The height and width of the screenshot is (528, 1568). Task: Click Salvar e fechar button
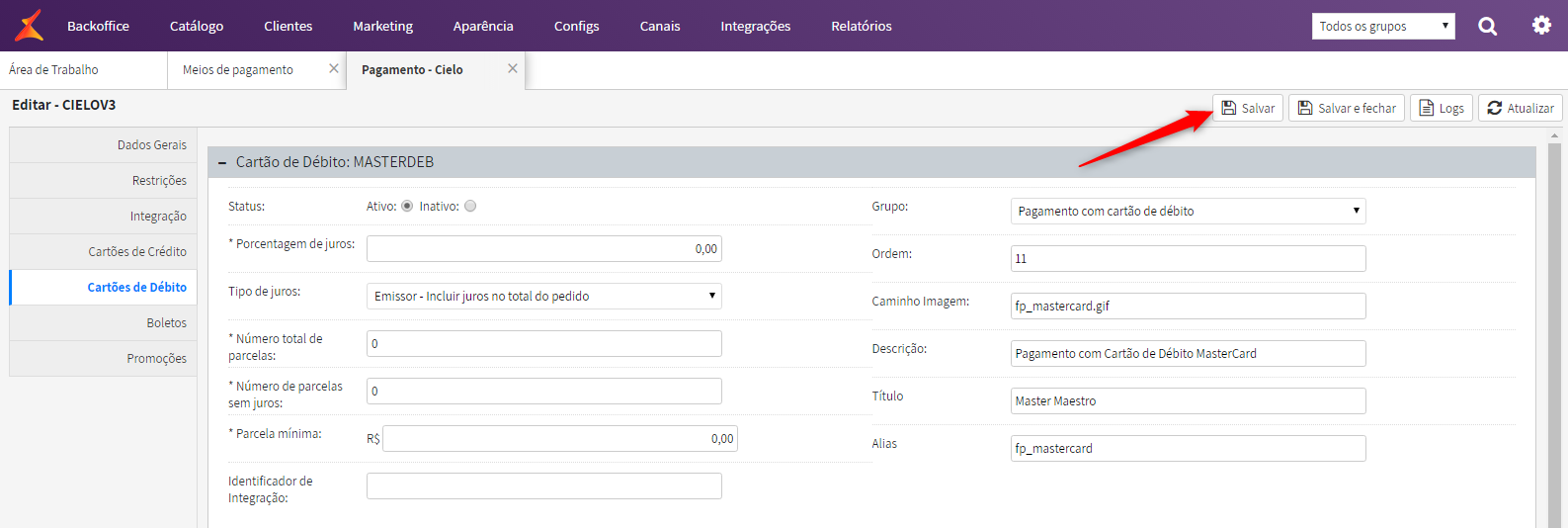click(1347, 108)
